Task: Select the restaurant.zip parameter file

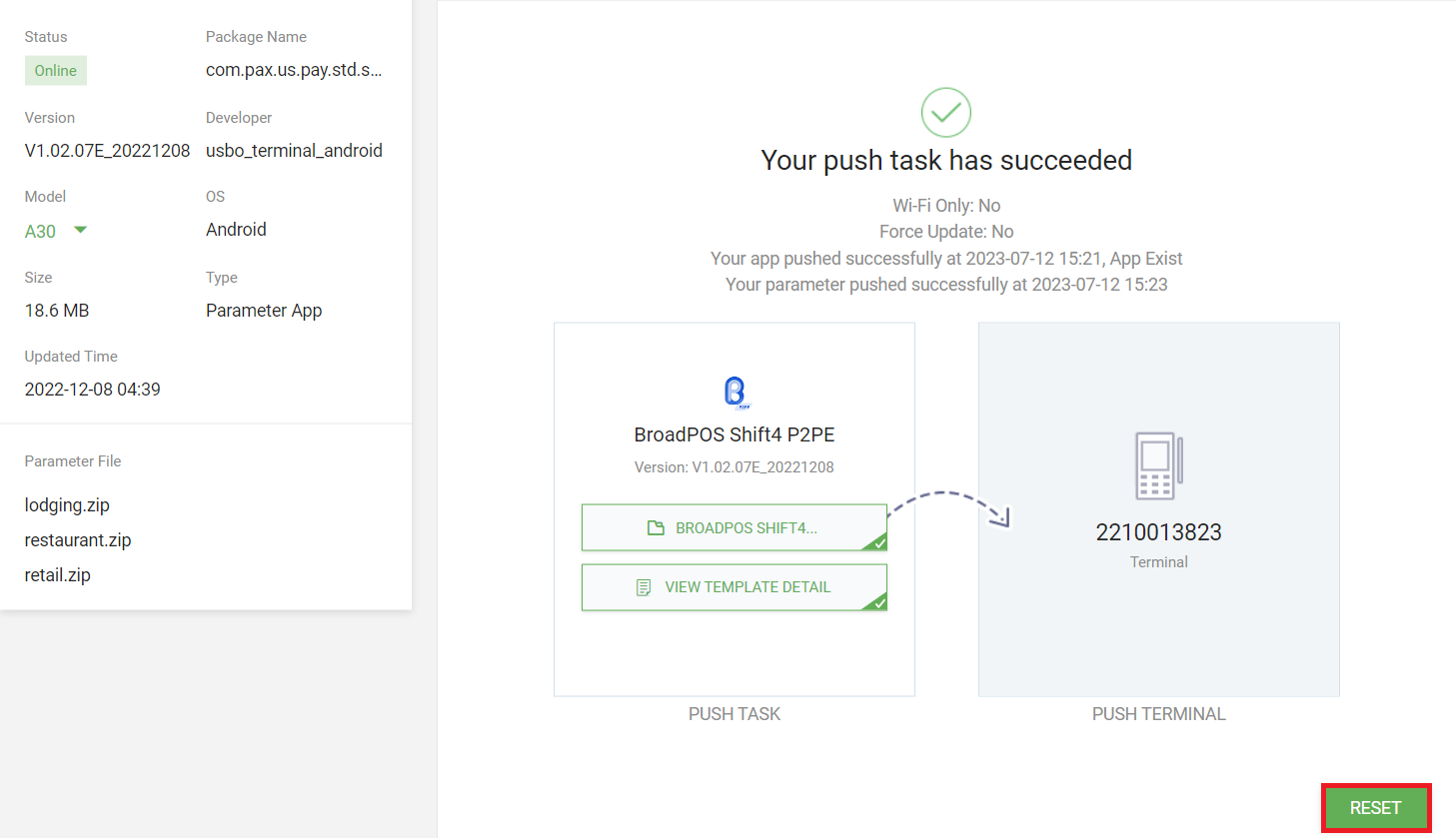Action: (78, 540)
